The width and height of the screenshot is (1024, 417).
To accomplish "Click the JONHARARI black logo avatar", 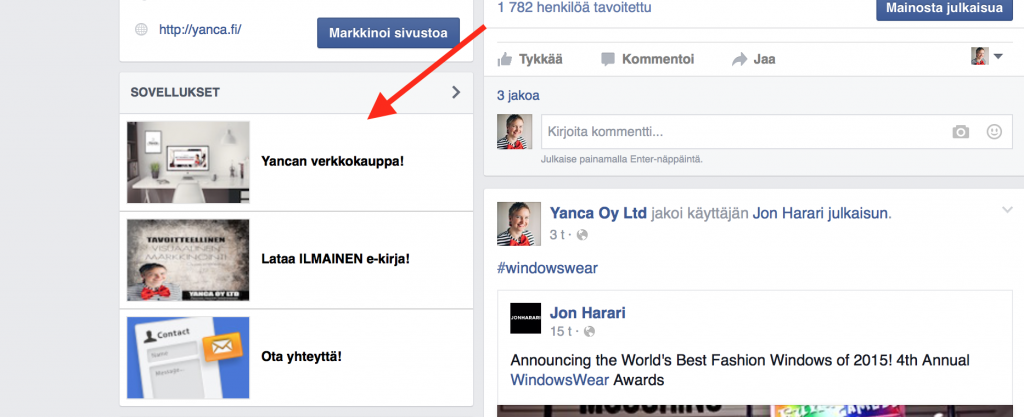I will (x=526, y=318).
